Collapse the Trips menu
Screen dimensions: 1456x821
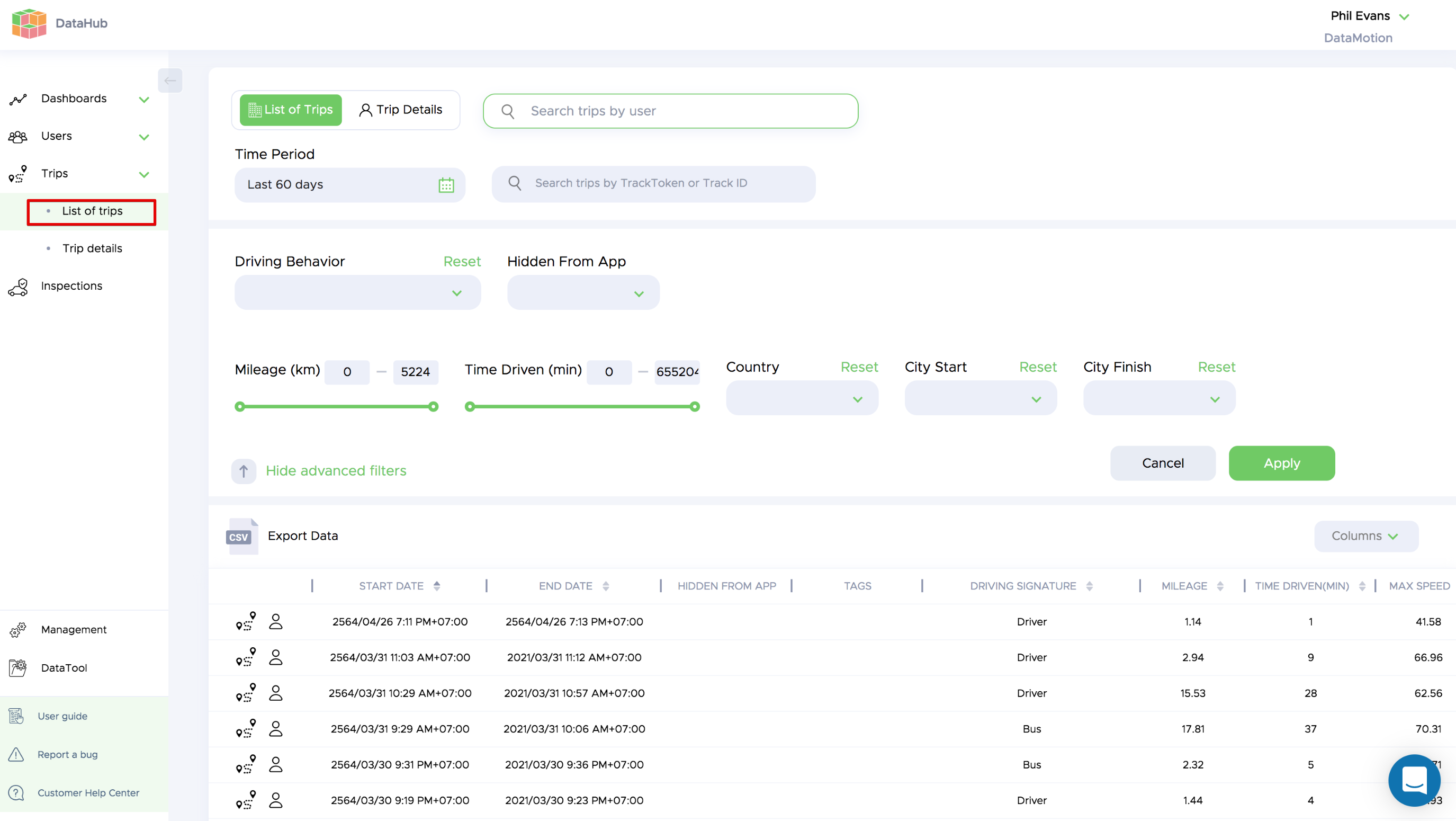[x=144, y=174]
